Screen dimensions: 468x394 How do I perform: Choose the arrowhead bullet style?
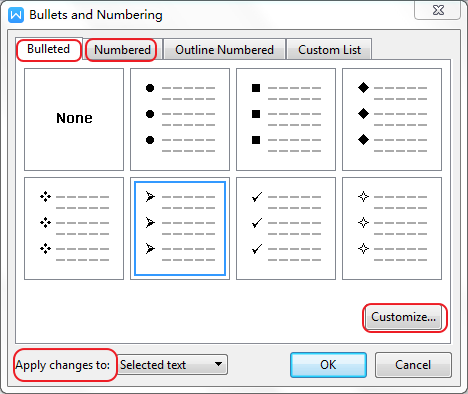click(x=180, y=228)
